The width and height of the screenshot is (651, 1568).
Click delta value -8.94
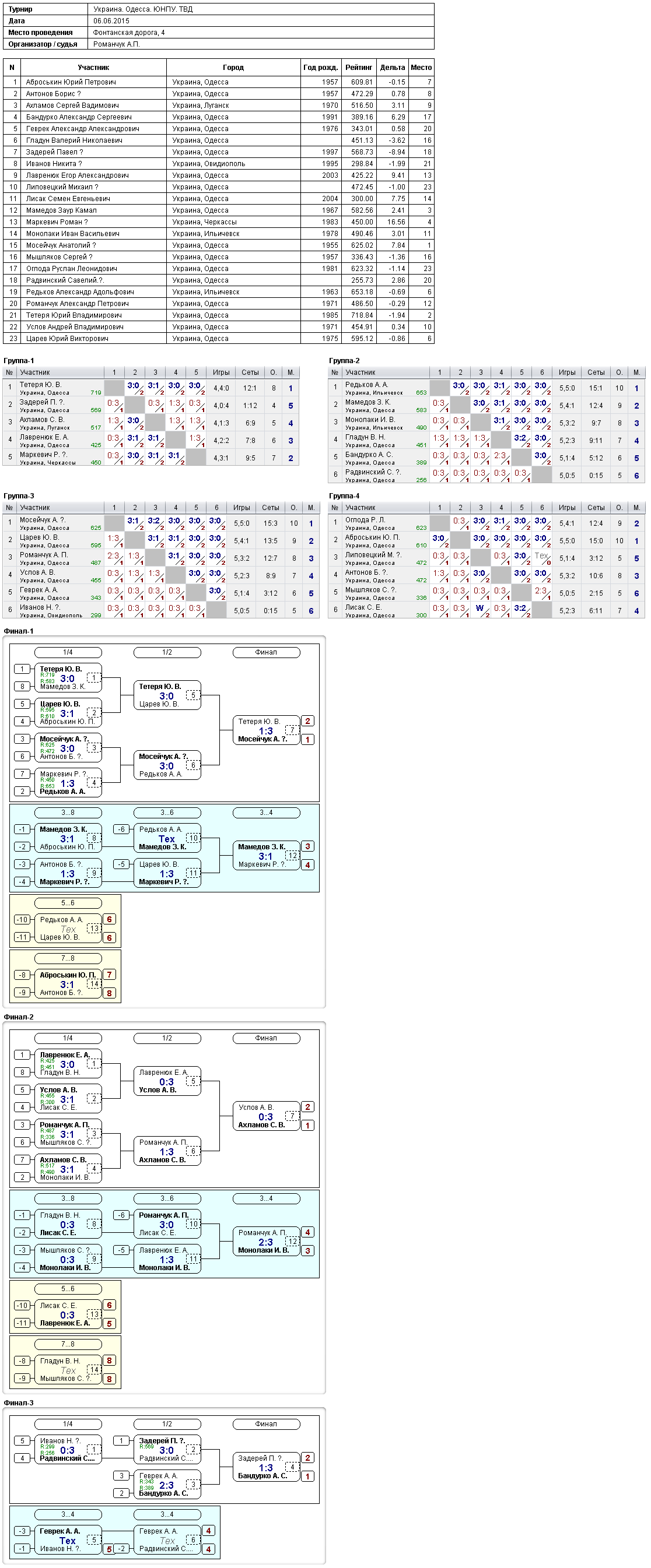(397, 152)
